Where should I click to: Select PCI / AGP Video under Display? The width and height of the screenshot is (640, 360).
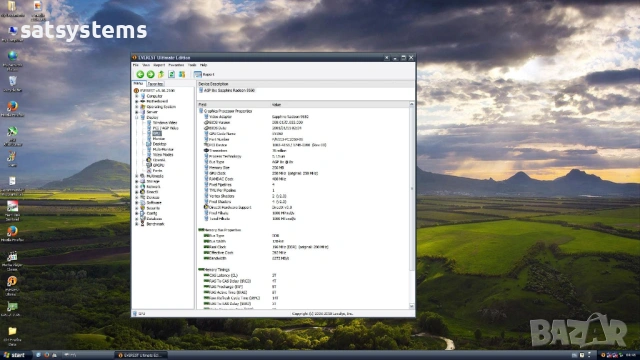(165, 128)
